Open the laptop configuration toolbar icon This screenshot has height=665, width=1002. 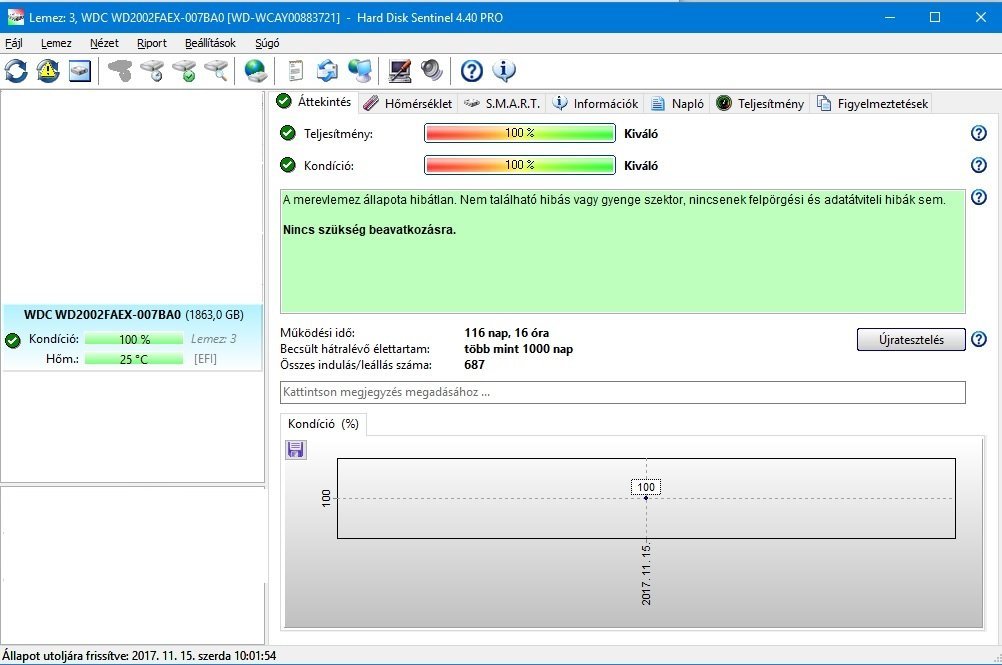[400, 70]
